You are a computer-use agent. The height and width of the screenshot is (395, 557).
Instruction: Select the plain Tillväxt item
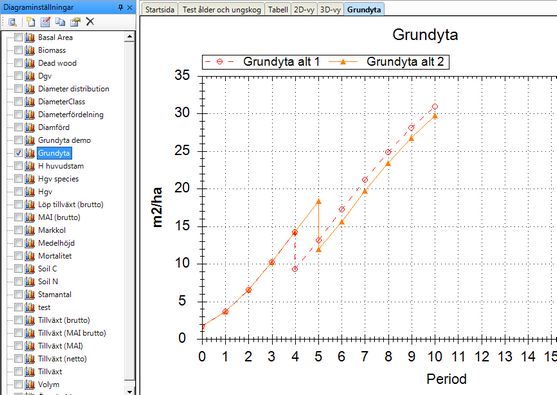(50, 372)
